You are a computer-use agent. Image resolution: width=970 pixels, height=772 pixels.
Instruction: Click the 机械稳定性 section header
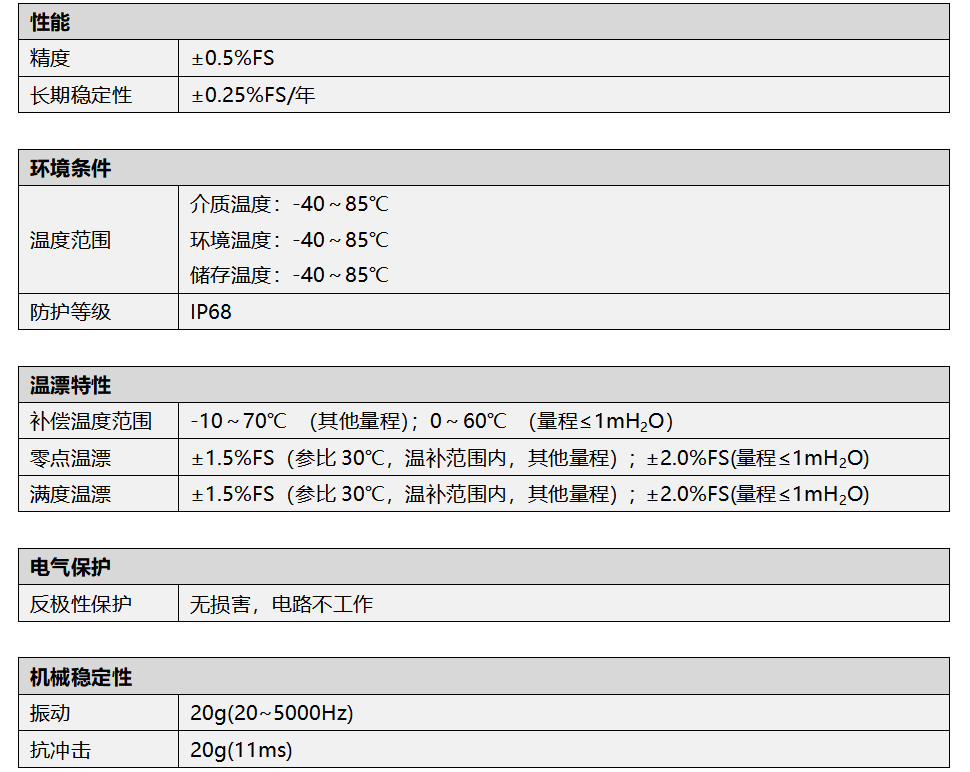[x=80, y=677]
